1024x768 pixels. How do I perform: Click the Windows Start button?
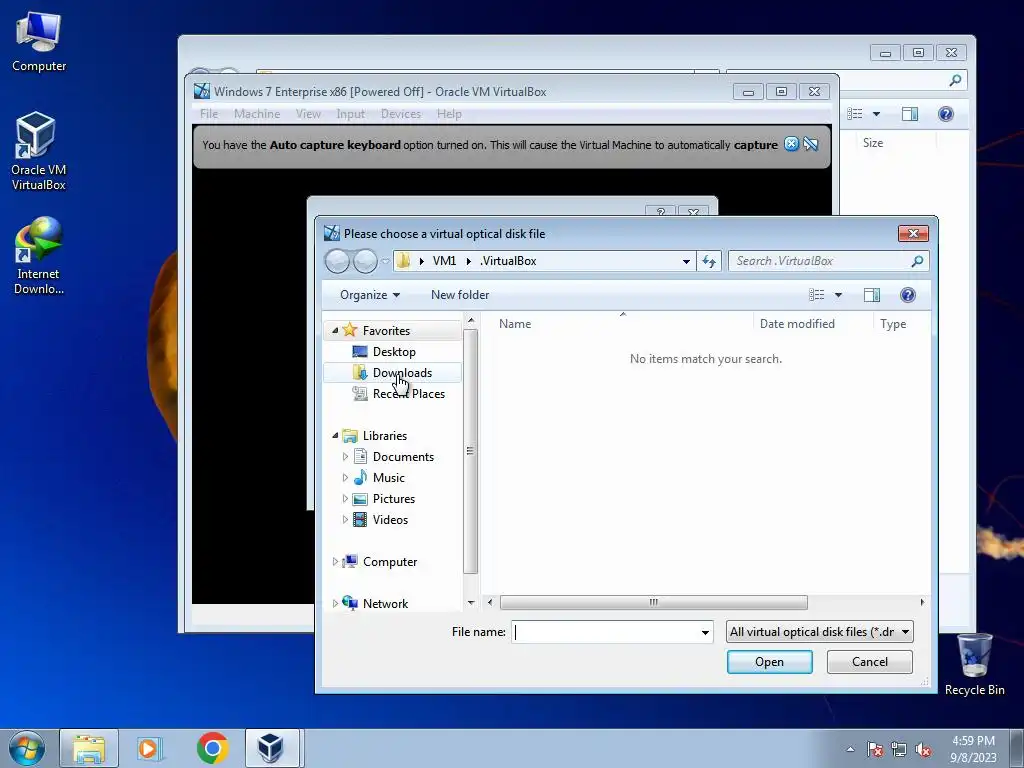tap(26, 748)
